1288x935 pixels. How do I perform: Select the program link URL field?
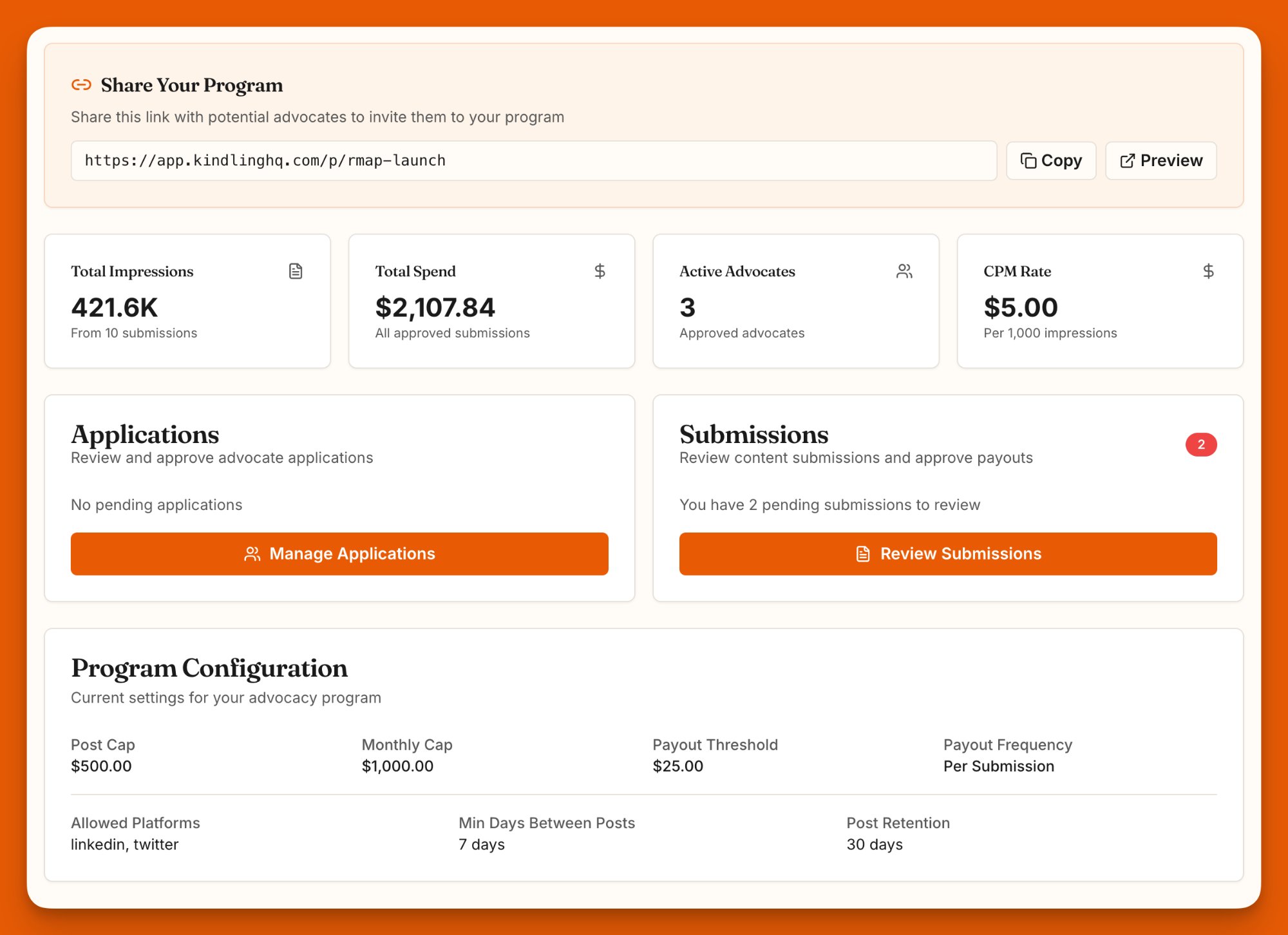click(x=535, y=160)
